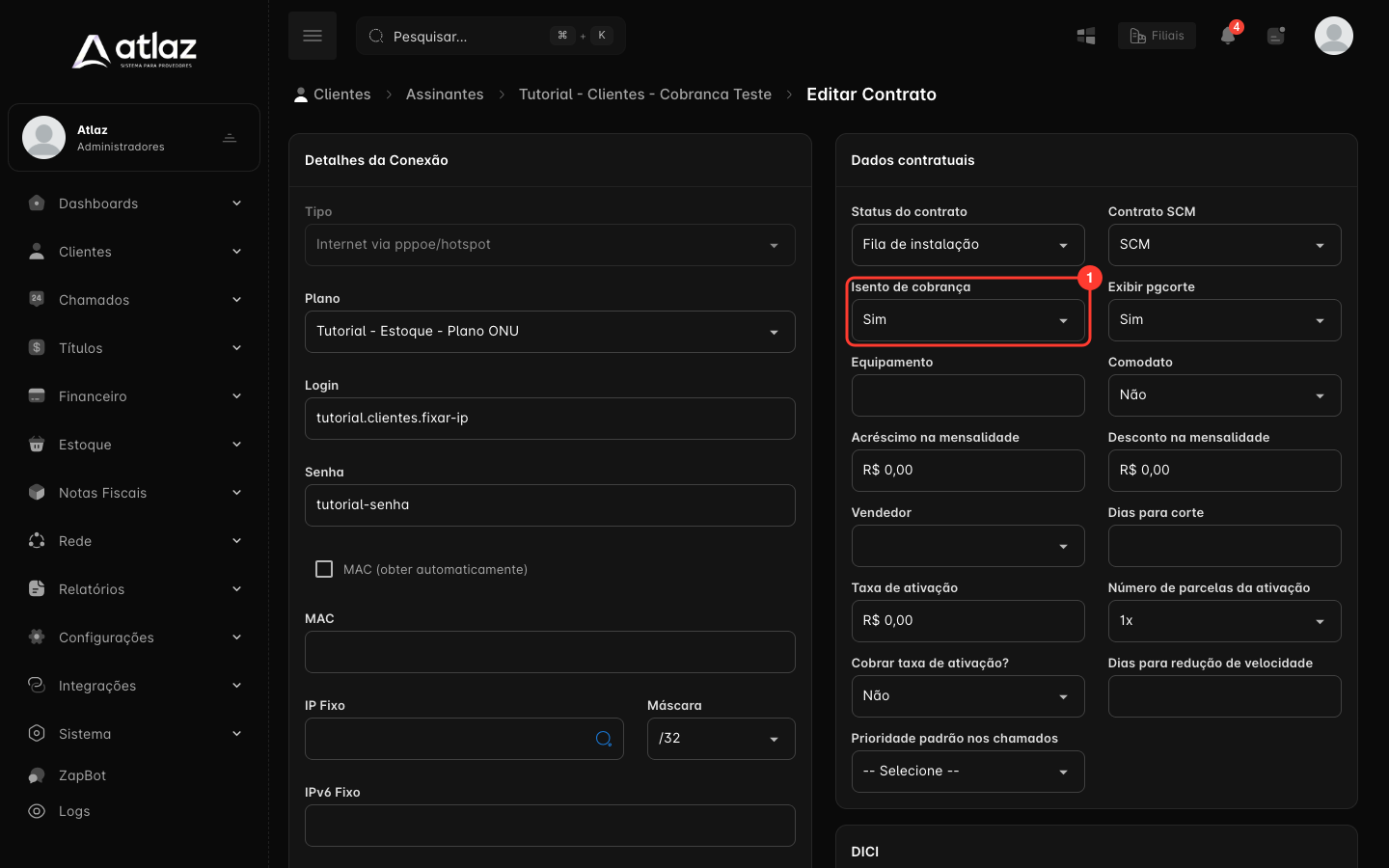The width and height of the screenshot is (1389, 868).
Task: Click the Windows logo icon in the top bar
Action: pos(1086,36)
